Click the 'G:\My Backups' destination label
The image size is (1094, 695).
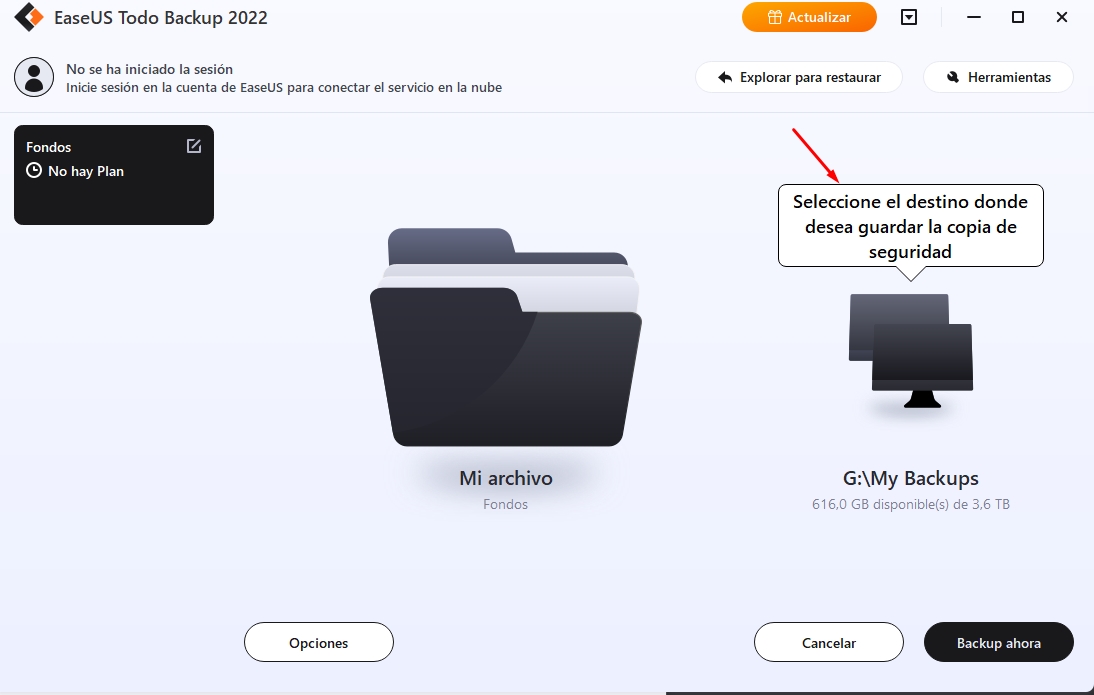(911, 479)
